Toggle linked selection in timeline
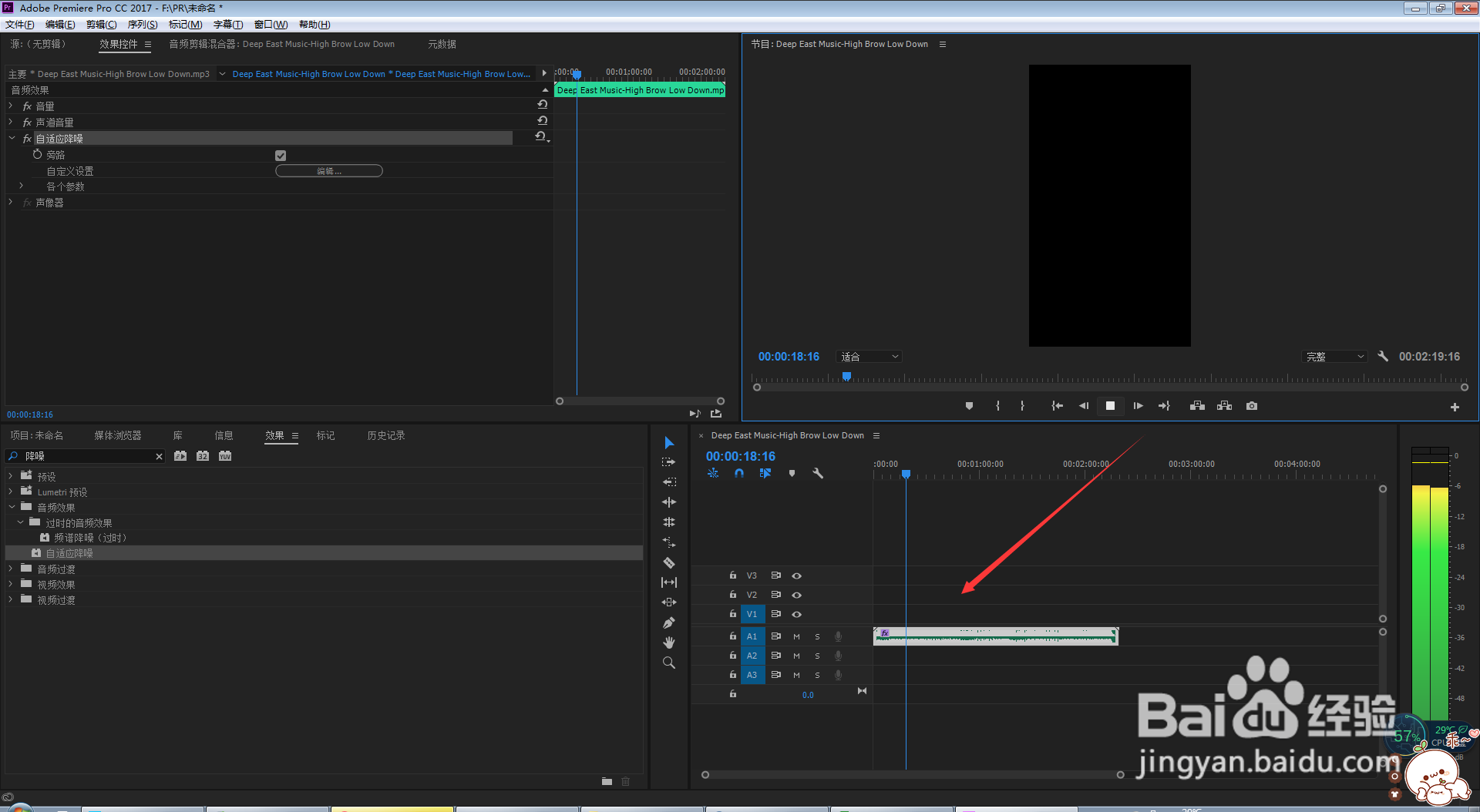This screenshot has width=1480, height=812. (x=765, y=473)
